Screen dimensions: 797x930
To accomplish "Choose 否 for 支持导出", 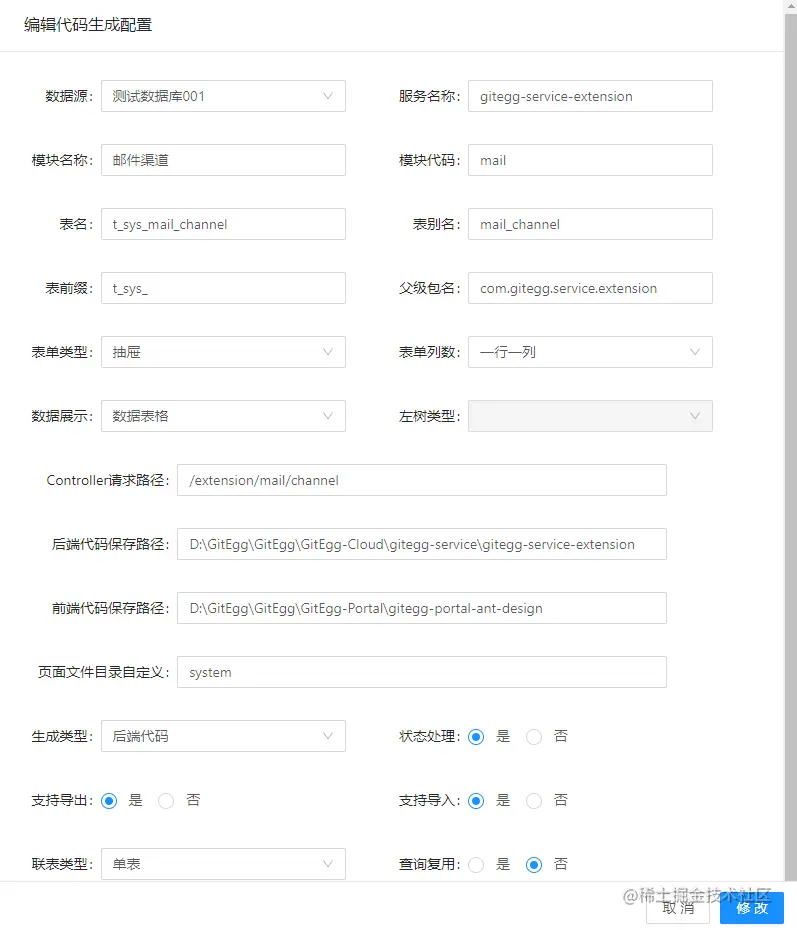I will tap(166, 801).
